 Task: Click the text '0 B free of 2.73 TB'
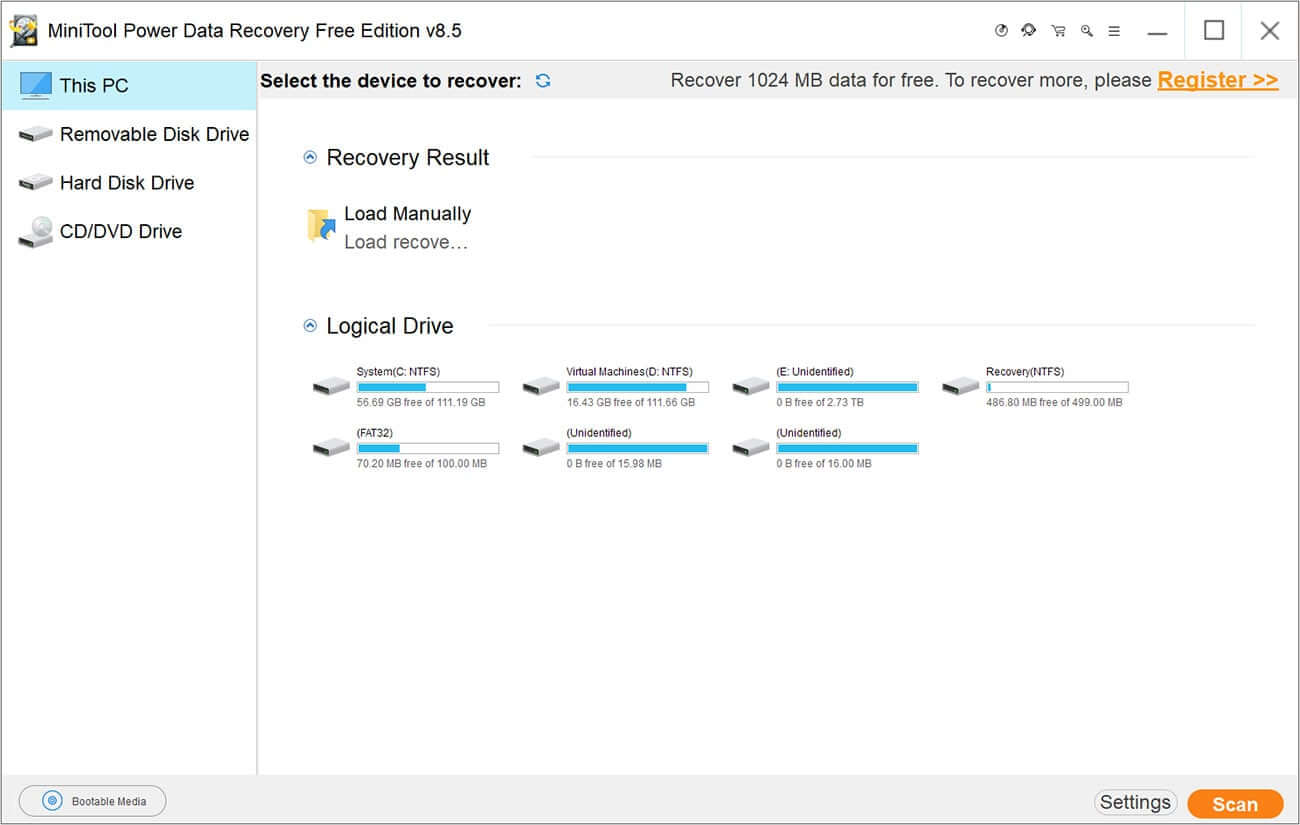point(820,402)
